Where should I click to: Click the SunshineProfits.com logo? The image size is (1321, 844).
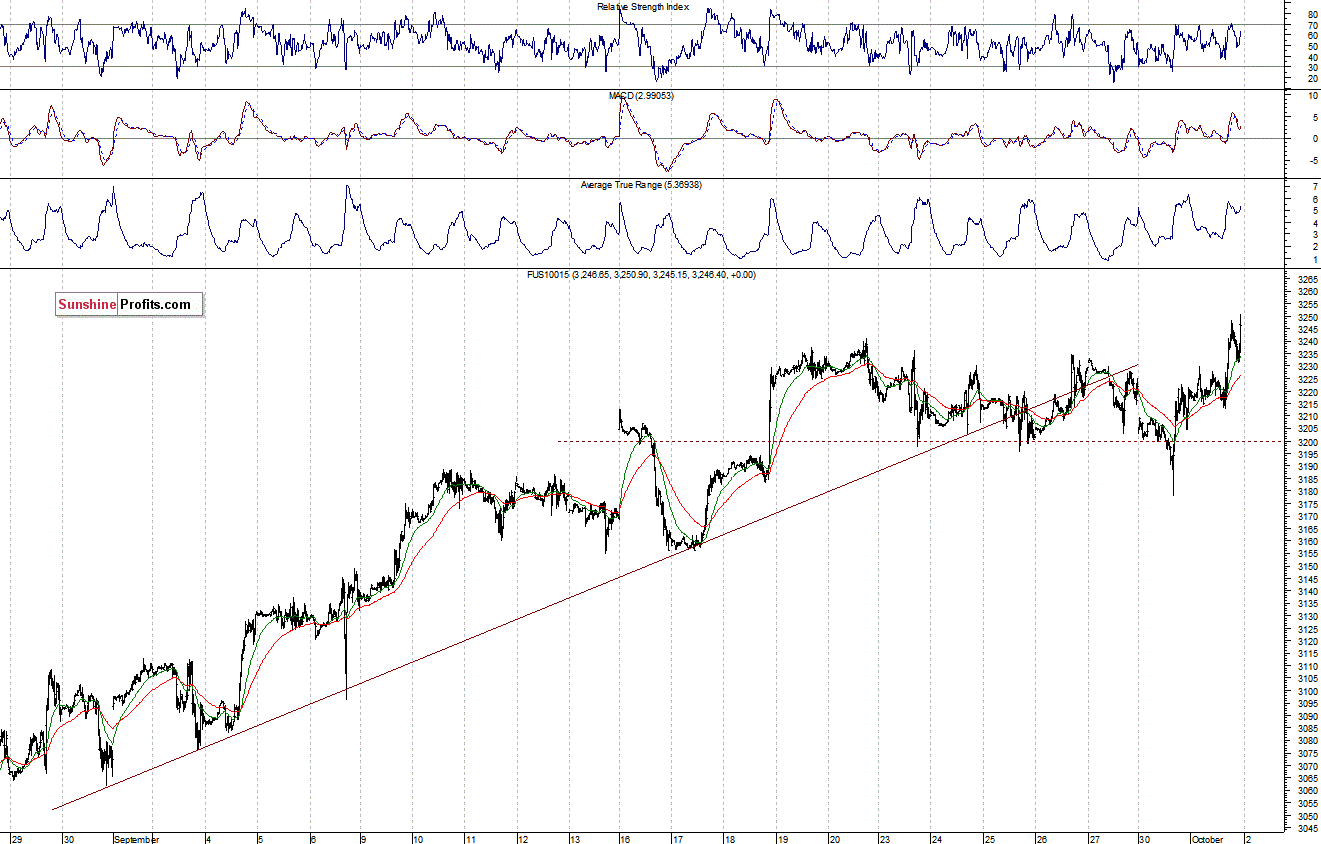tap(128, 304)
